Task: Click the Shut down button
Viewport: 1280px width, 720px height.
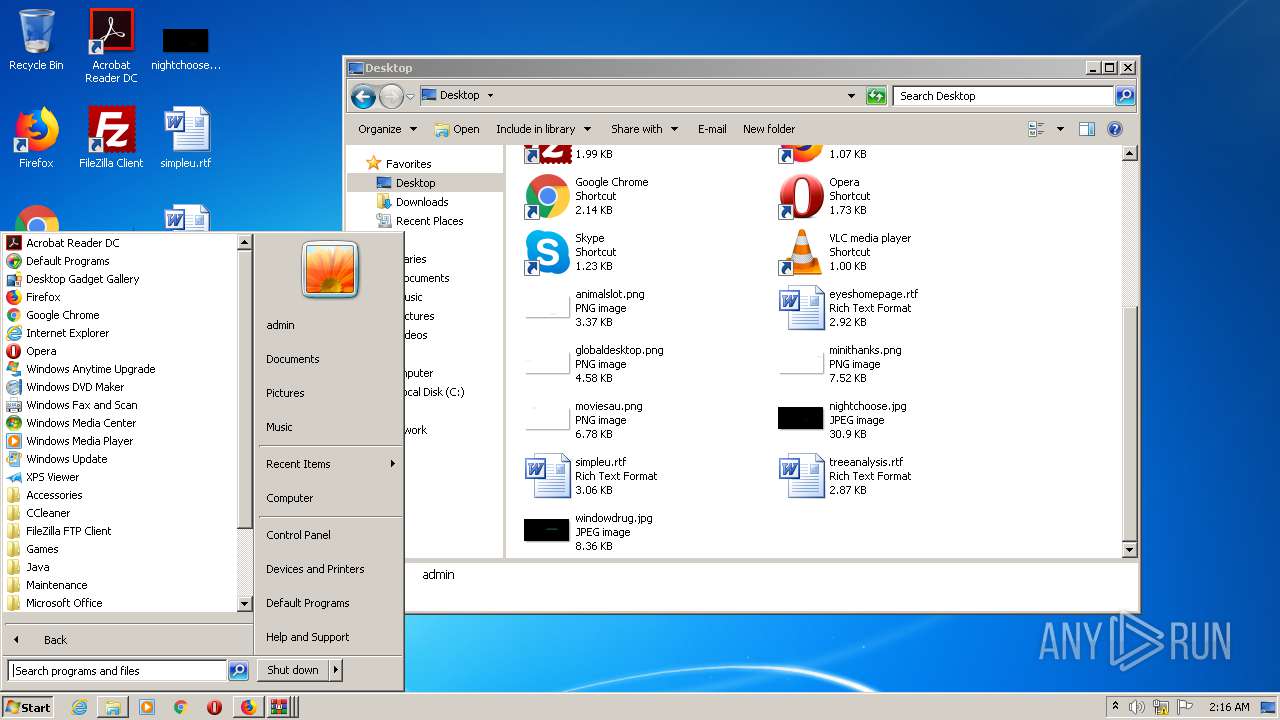Action: (293, 670)
